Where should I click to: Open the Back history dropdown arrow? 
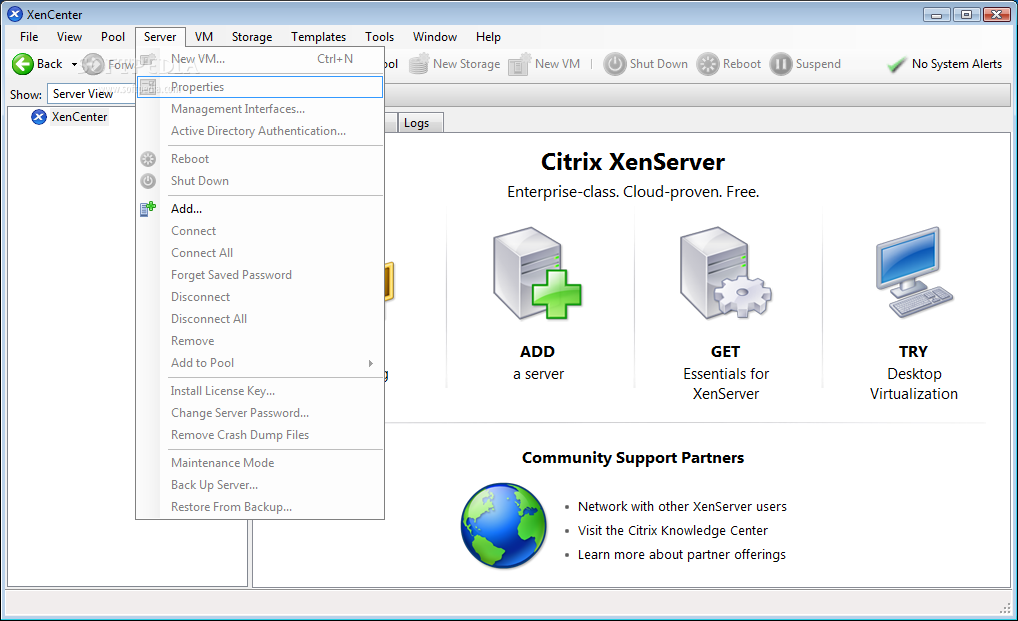pos(74,64)
